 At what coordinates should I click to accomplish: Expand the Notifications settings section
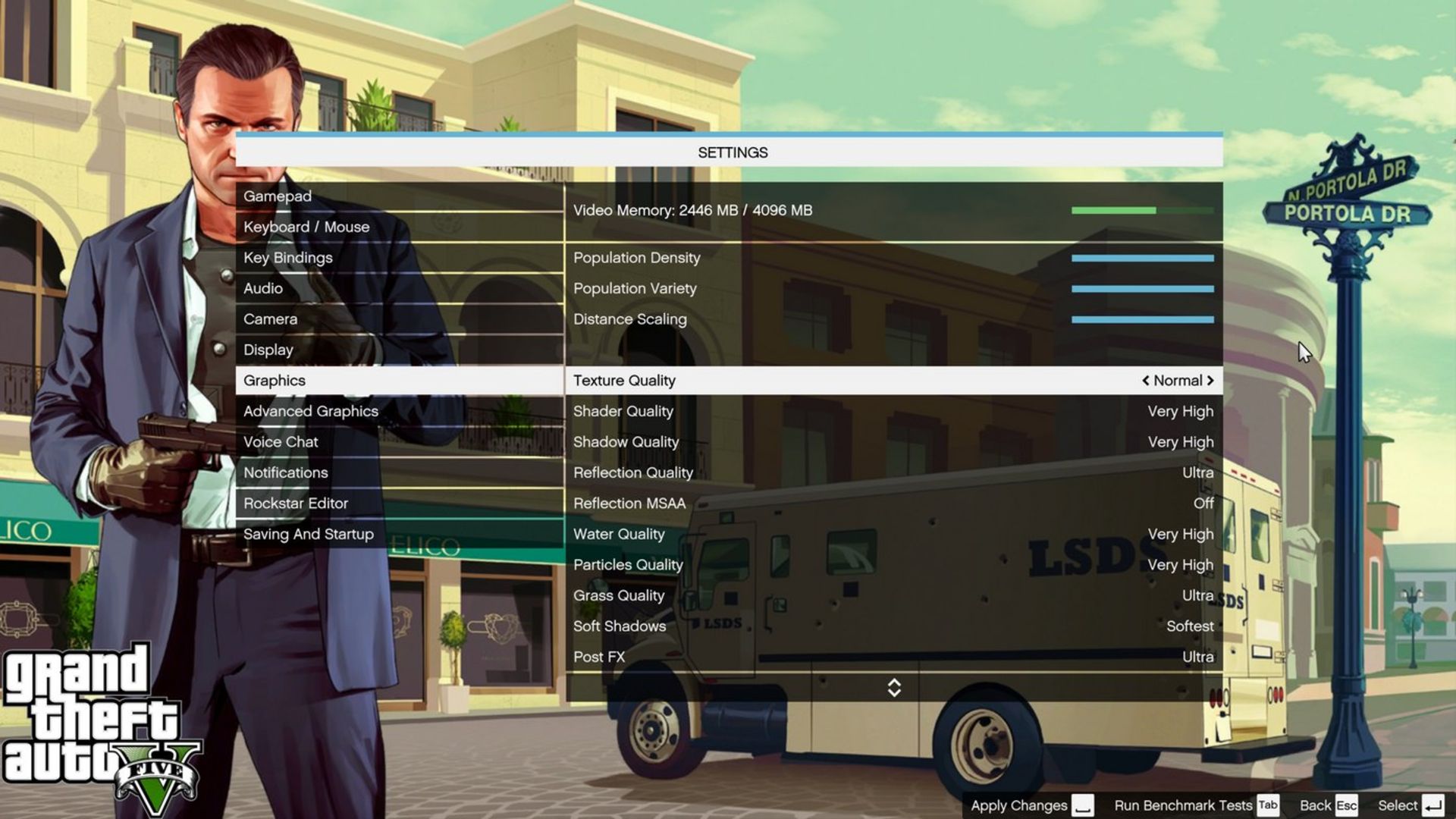[285, 471]
